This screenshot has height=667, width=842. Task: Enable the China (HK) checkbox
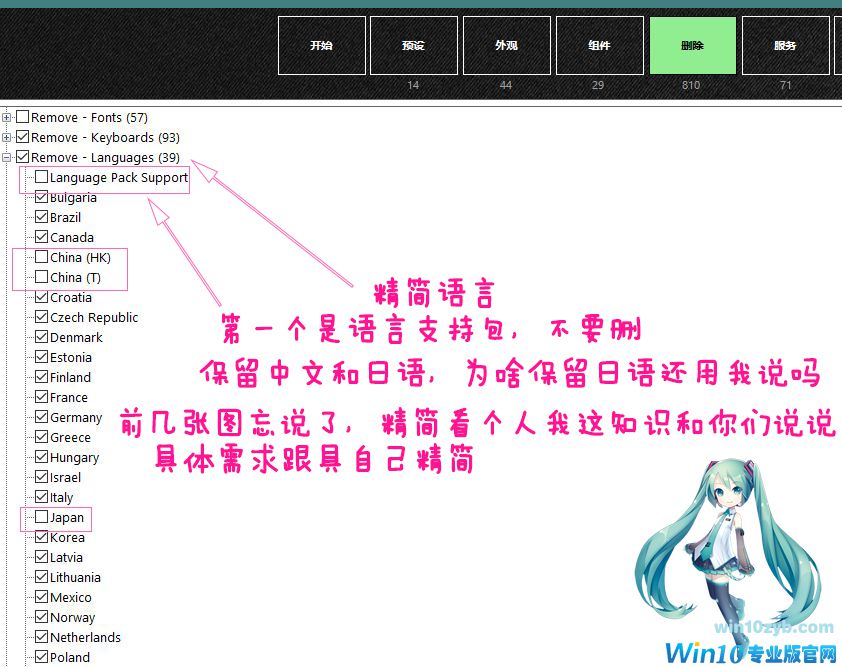tap(41, 258)
